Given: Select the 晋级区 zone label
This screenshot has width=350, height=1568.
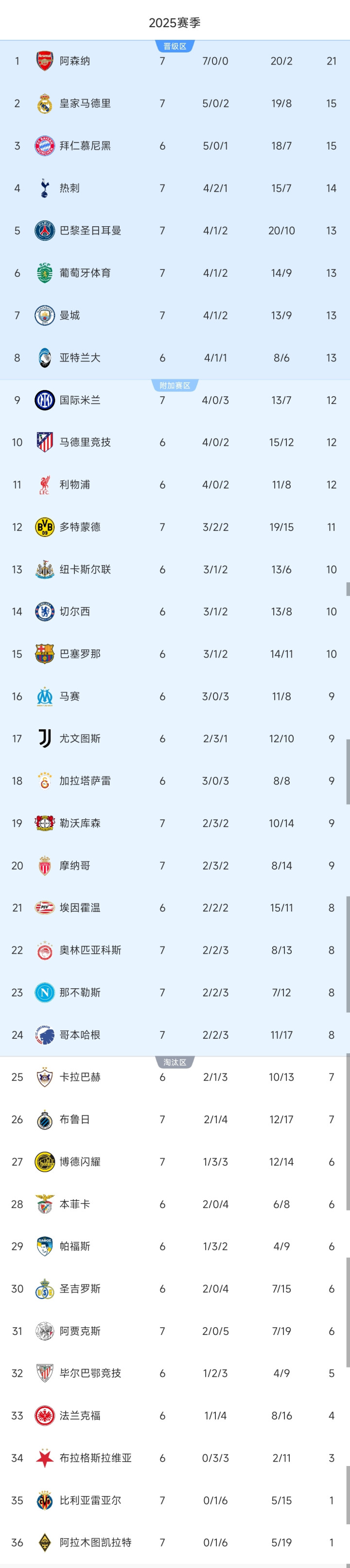Looking at the screenshot, I should tap(175, 46).
